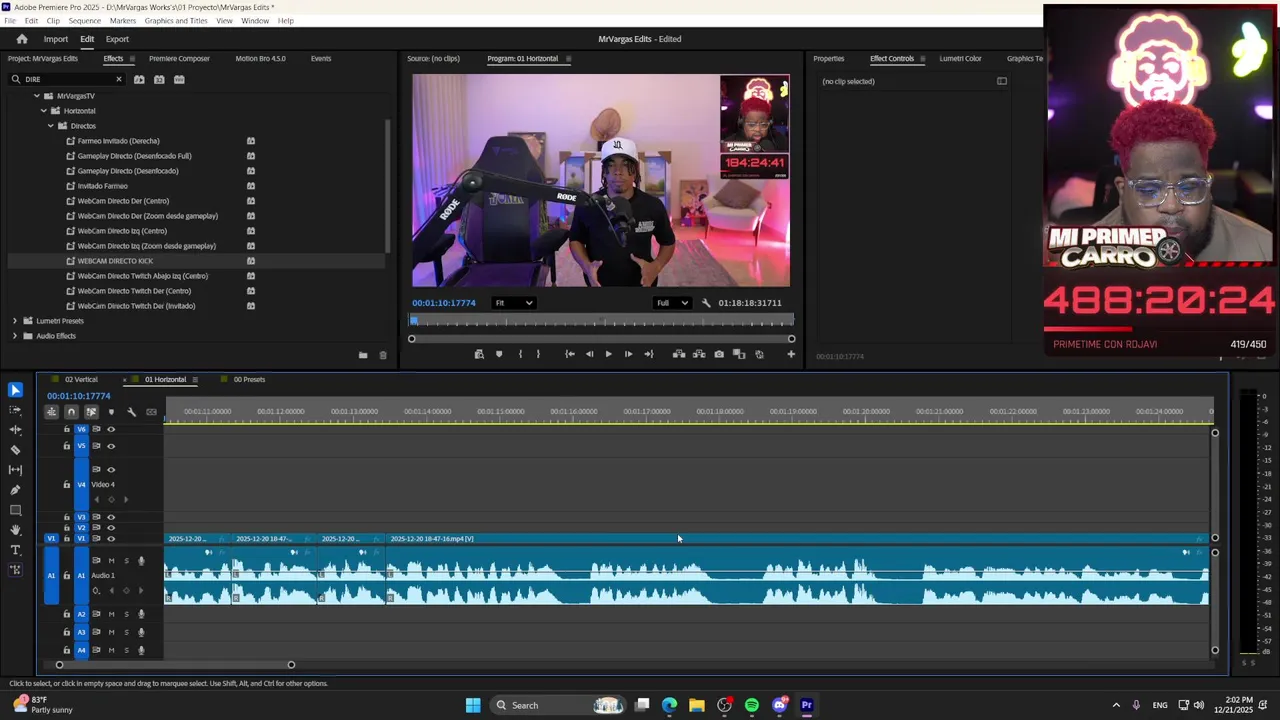Collapse the MrVargasTV folder
The height and width of the screenshot is (720, 1280).
37,96
